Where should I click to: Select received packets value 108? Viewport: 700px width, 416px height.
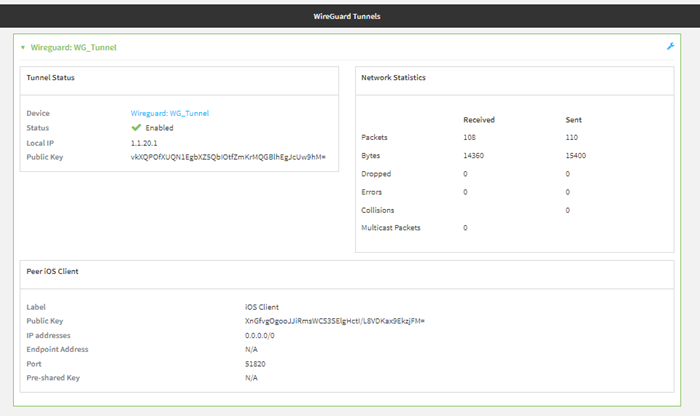click(x=469, y=137)
